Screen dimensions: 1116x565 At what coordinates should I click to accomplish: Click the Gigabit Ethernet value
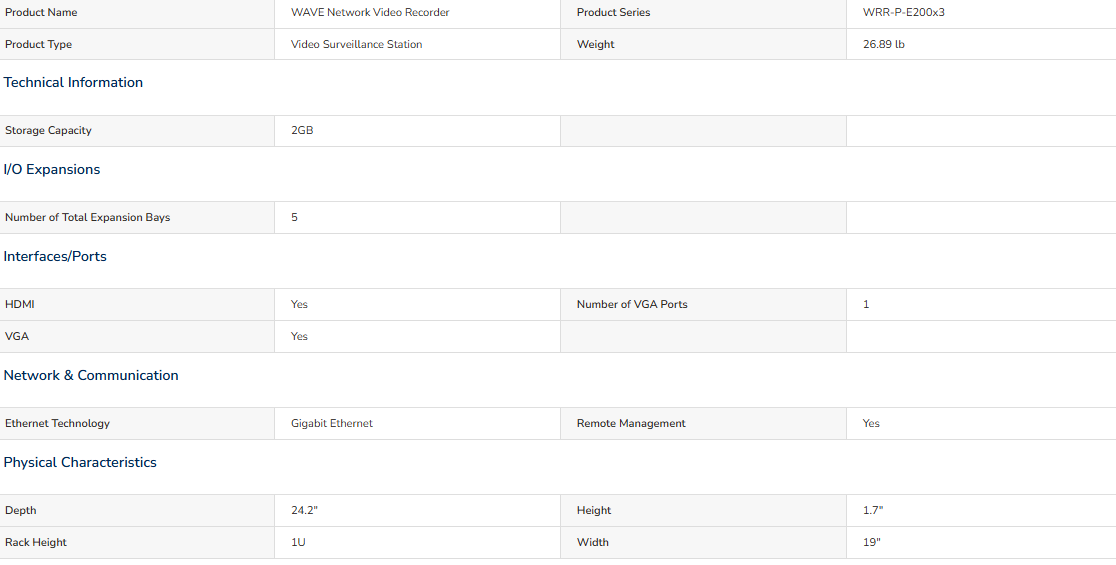[332, 423]
